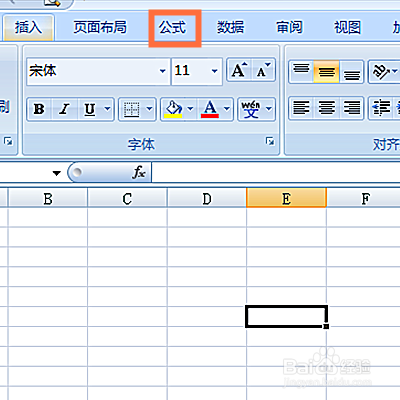The width and height of the screenshot is (400, 400).
Task: Apply red font color
Action: click(210, 109)
